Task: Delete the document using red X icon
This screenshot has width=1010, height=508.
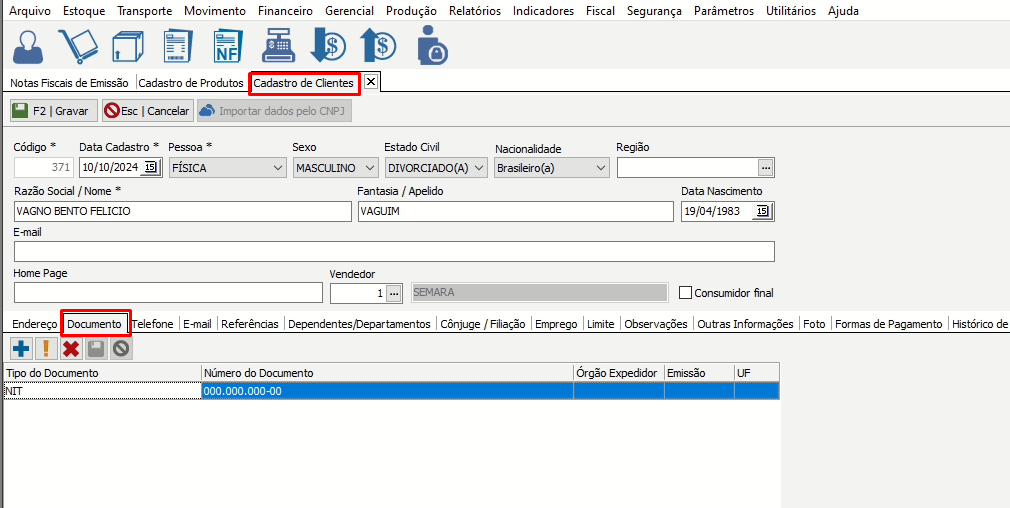Action: tap(71, 348)
